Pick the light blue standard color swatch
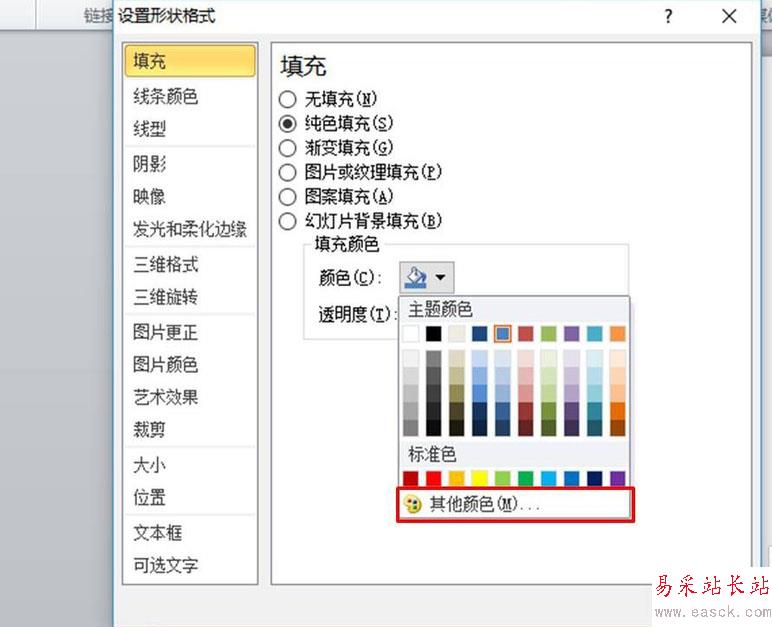The image size is (772, 627). point(548,478)
